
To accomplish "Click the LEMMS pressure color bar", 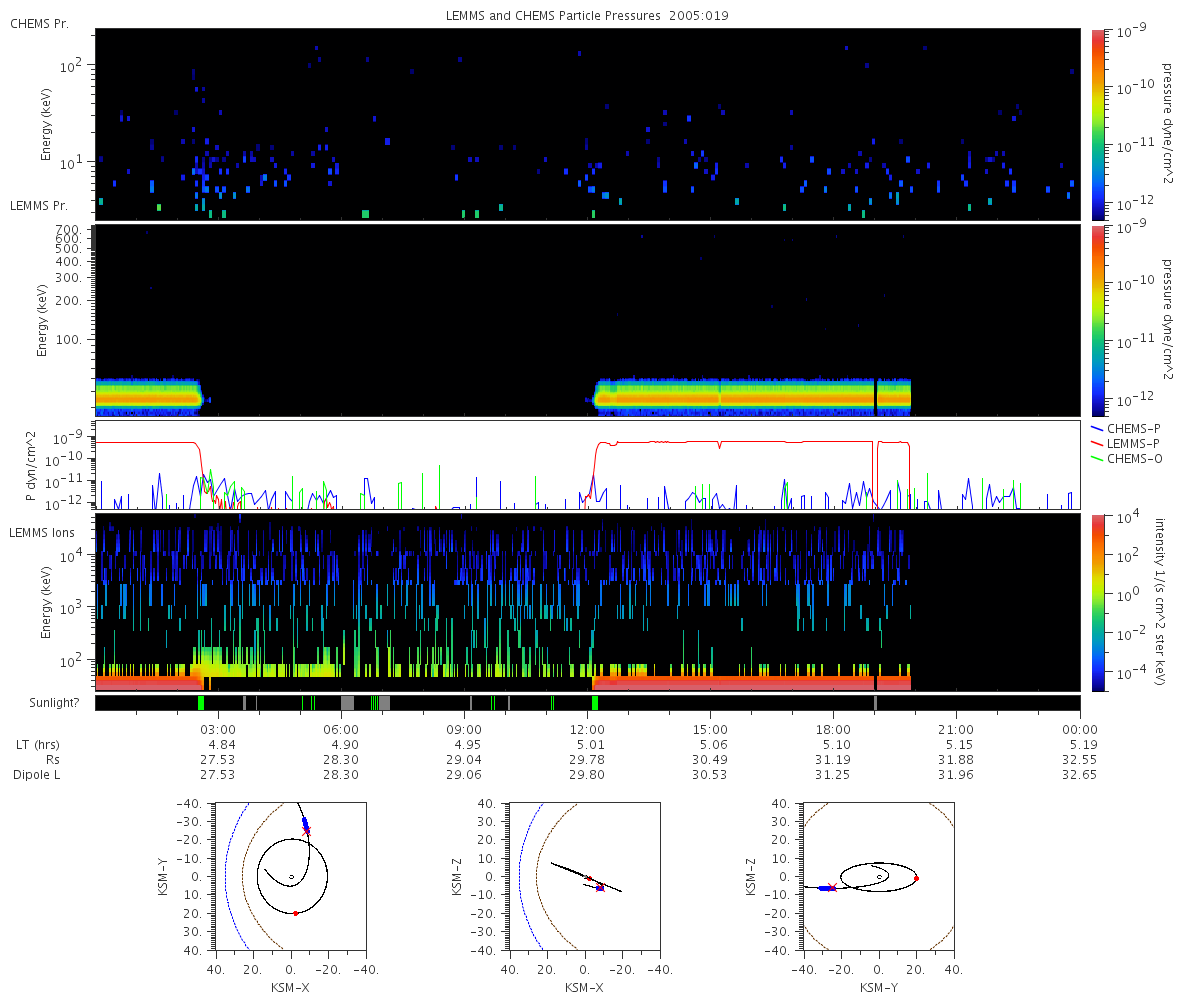I will click(x=1098, y=320).
